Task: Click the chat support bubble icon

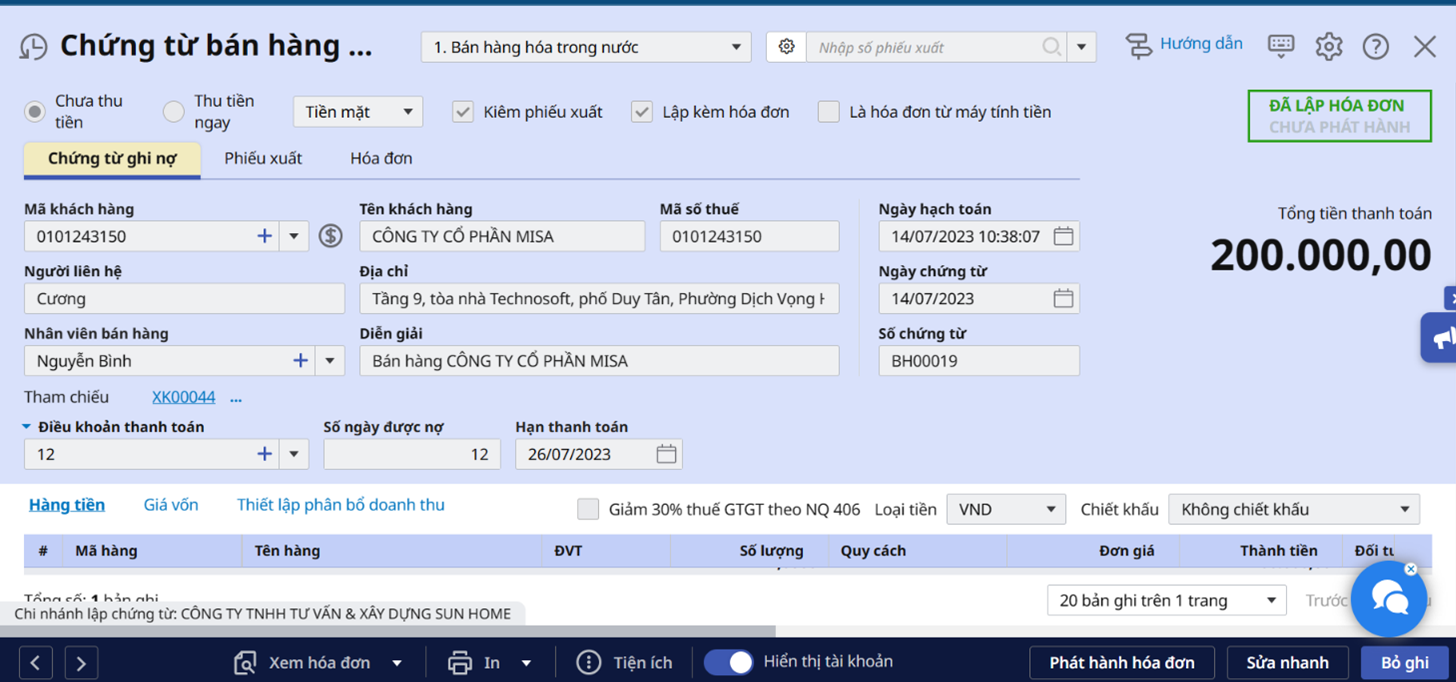Action: 1390,599
